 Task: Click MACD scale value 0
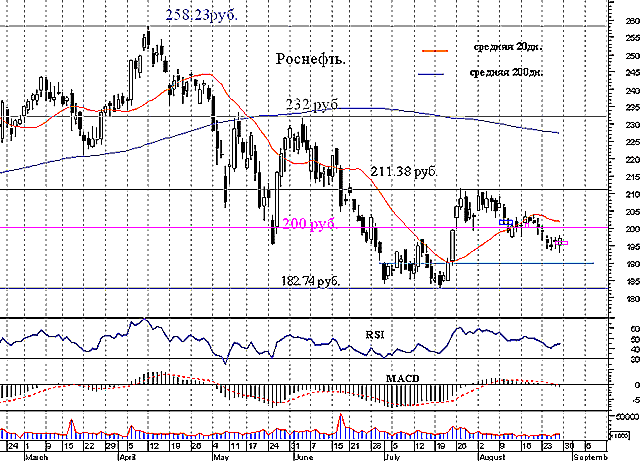(637, 385)
